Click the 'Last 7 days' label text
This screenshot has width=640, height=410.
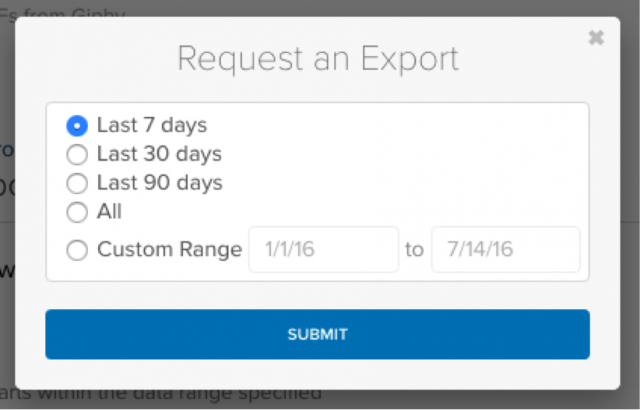[x=151, y=126]
